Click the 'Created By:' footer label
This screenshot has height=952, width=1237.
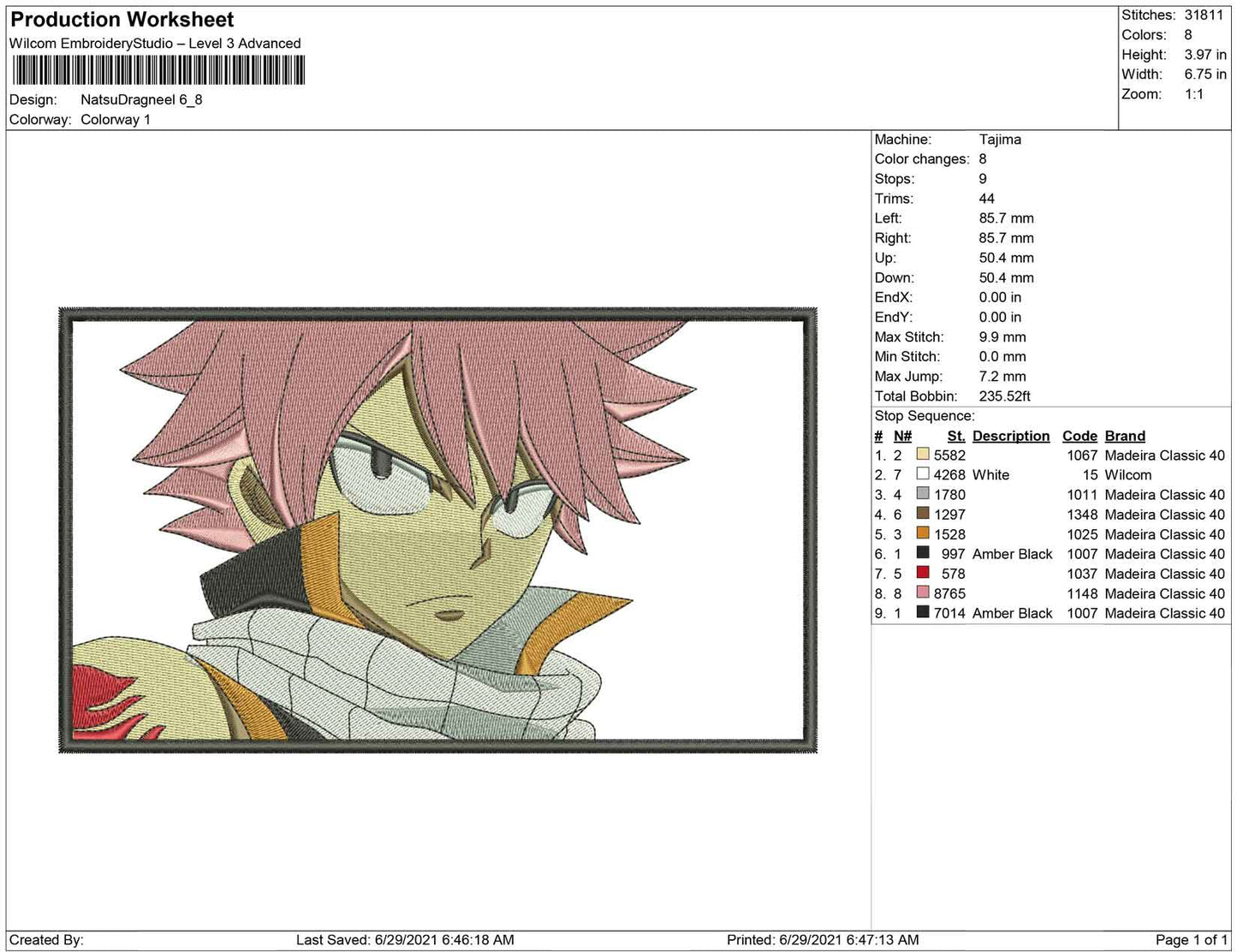tap(46, 940)
